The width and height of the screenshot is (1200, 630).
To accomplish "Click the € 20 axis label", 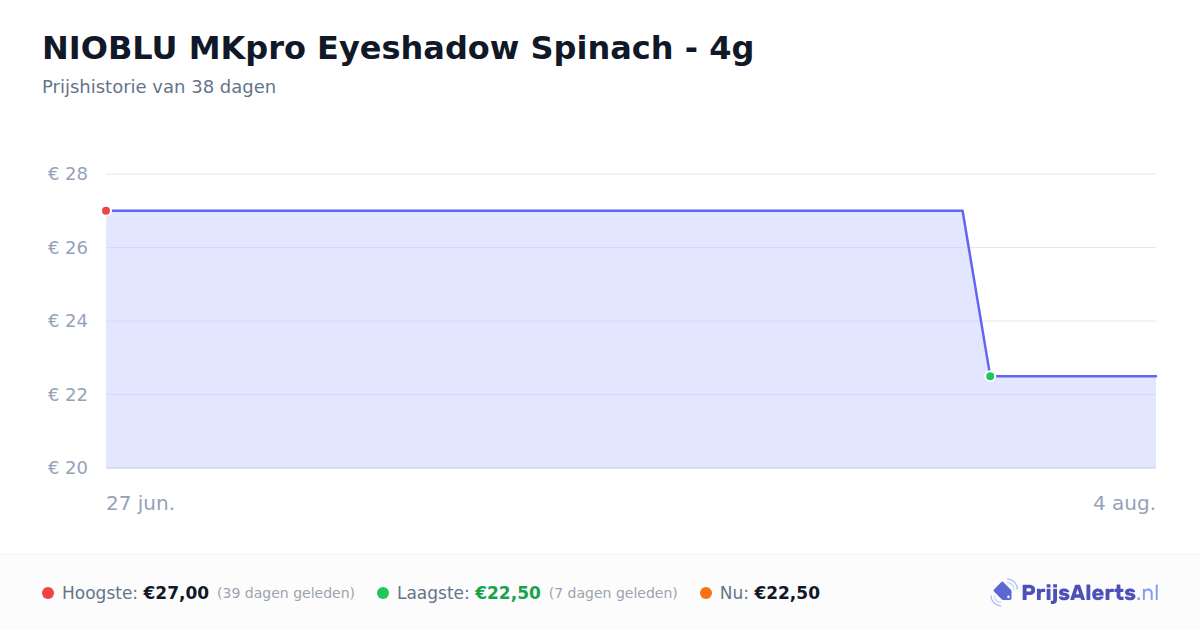I will click(68, 468).
